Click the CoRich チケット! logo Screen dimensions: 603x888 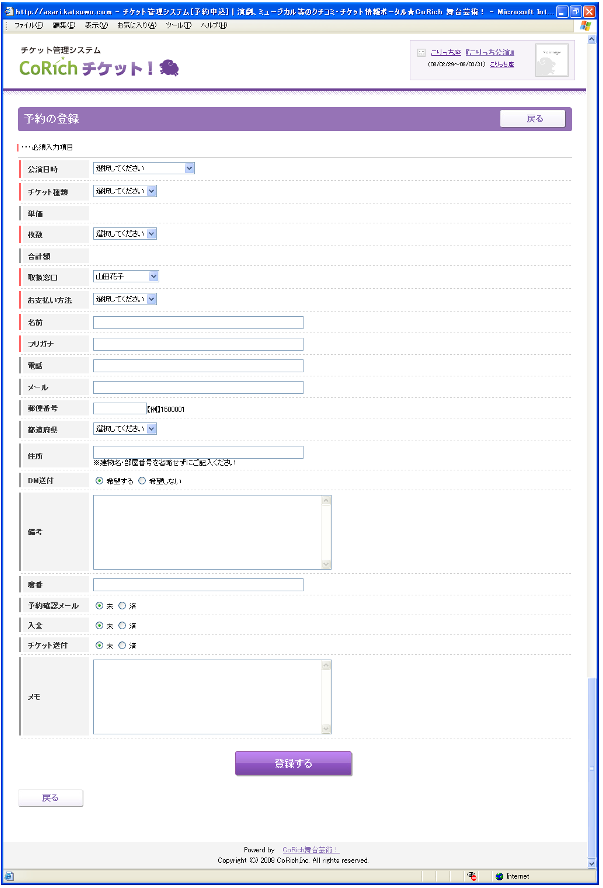pos(99,67)
